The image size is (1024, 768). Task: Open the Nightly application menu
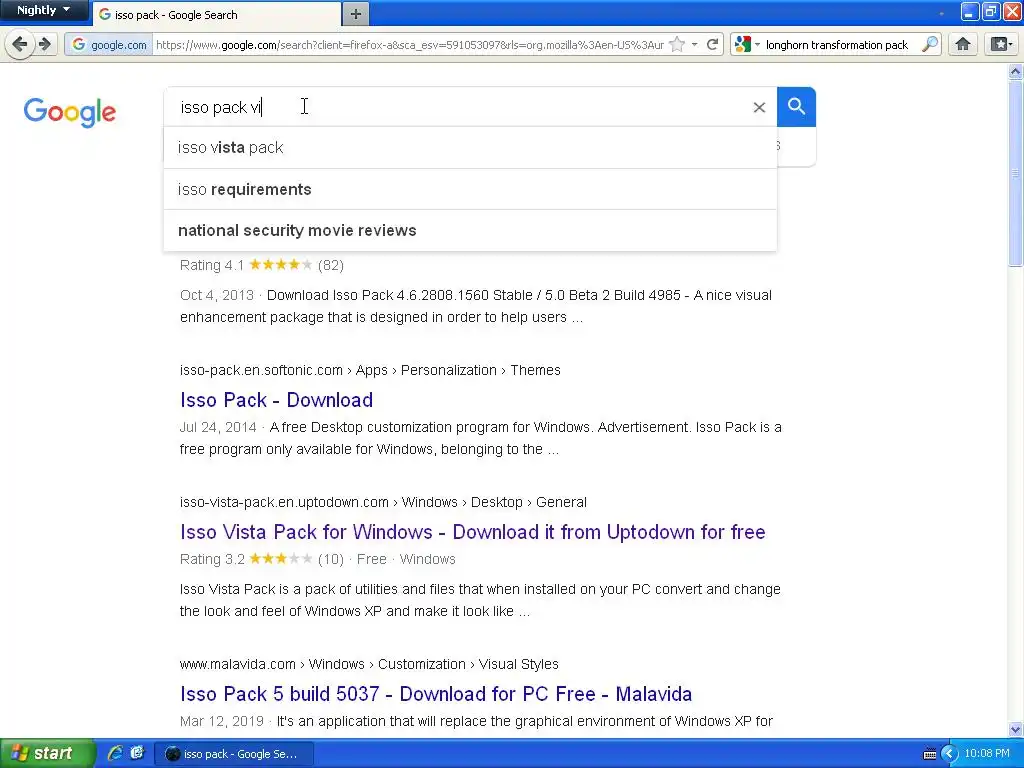[44, 10]
